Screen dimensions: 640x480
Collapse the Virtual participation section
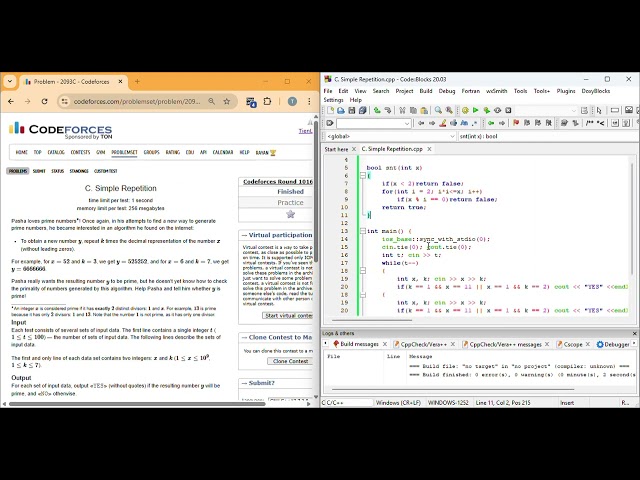(x=244, y=235)
